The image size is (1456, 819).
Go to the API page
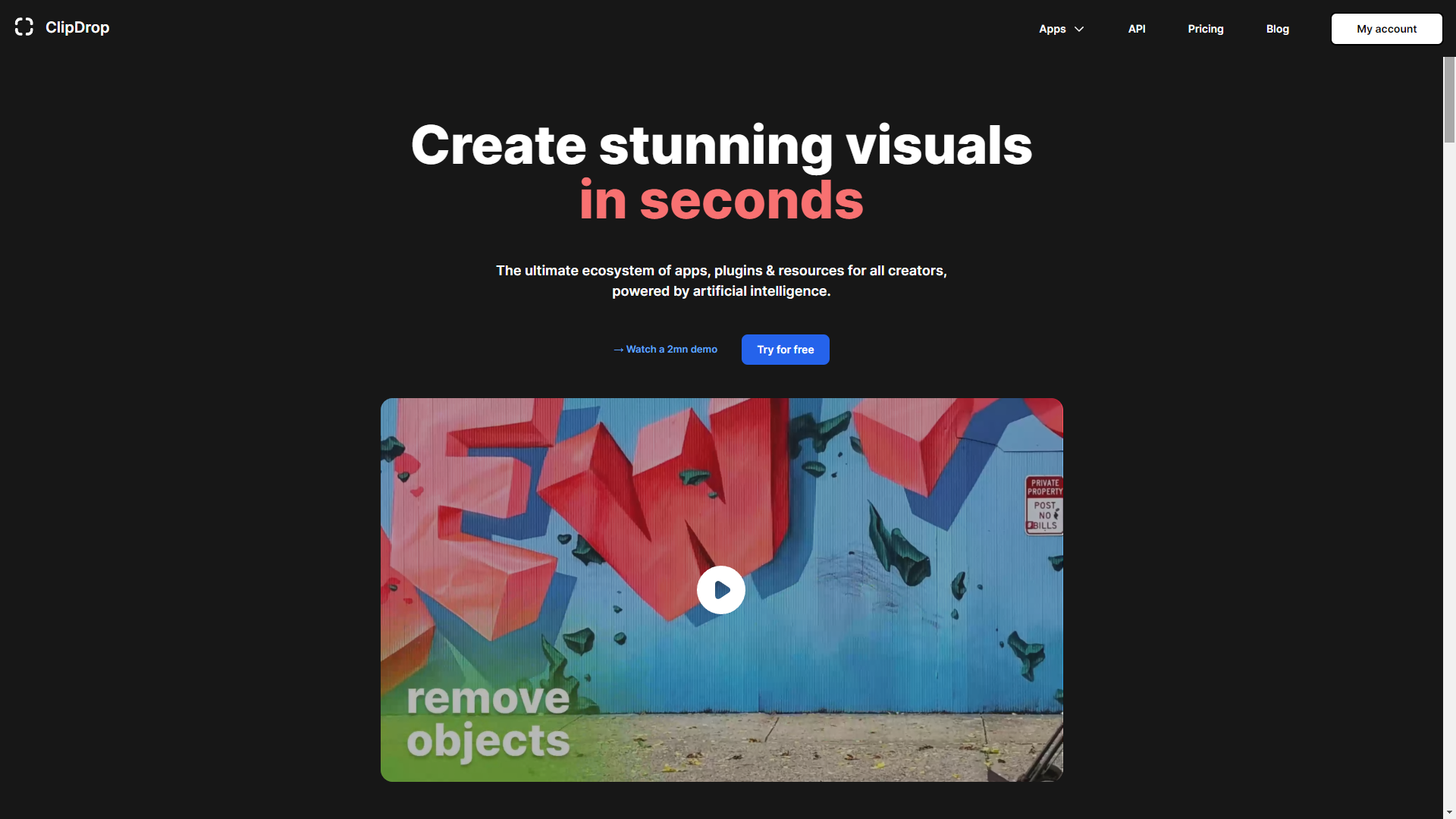1136,29
